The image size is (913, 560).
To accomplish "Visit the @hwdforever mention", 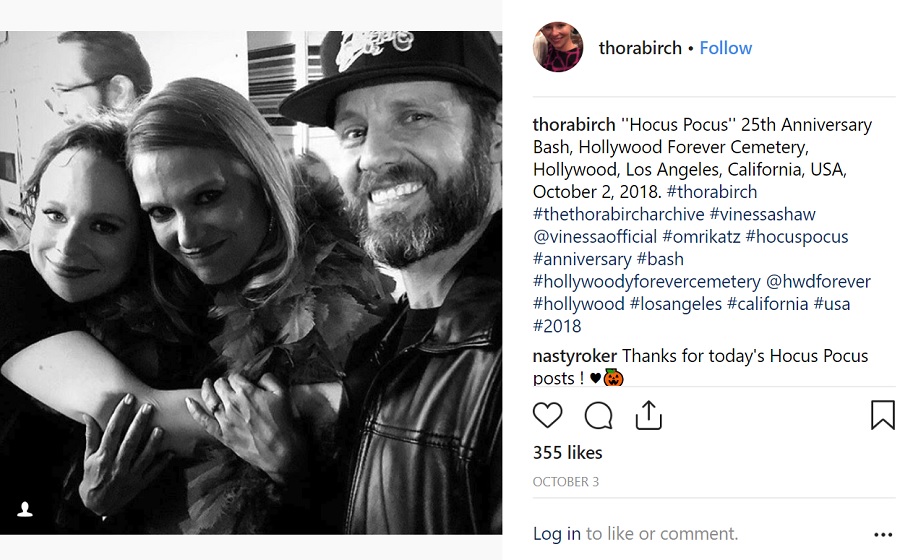I will pos(818,282).
